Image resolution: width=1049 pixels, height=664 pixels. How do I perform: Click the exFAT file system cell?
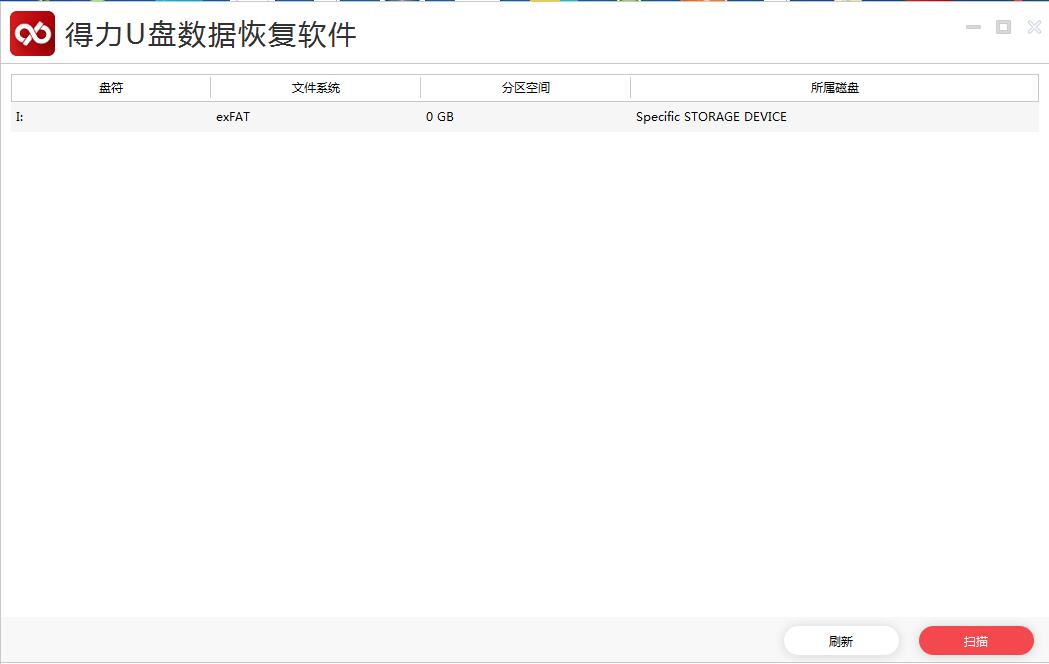coord(232,116)
